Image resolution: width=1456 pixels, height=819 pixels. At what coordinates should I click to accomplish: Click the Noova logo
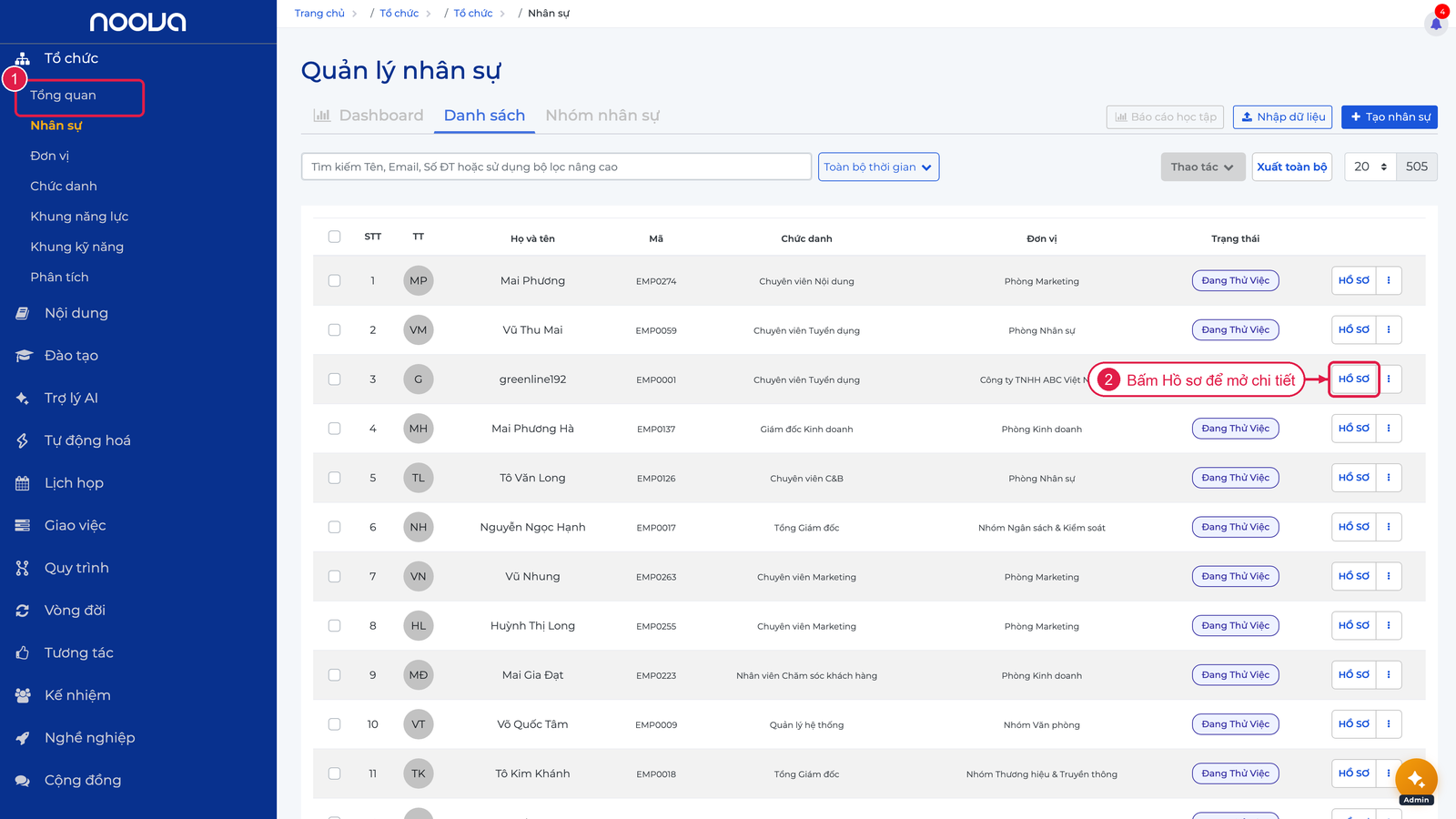click(138, 22)
